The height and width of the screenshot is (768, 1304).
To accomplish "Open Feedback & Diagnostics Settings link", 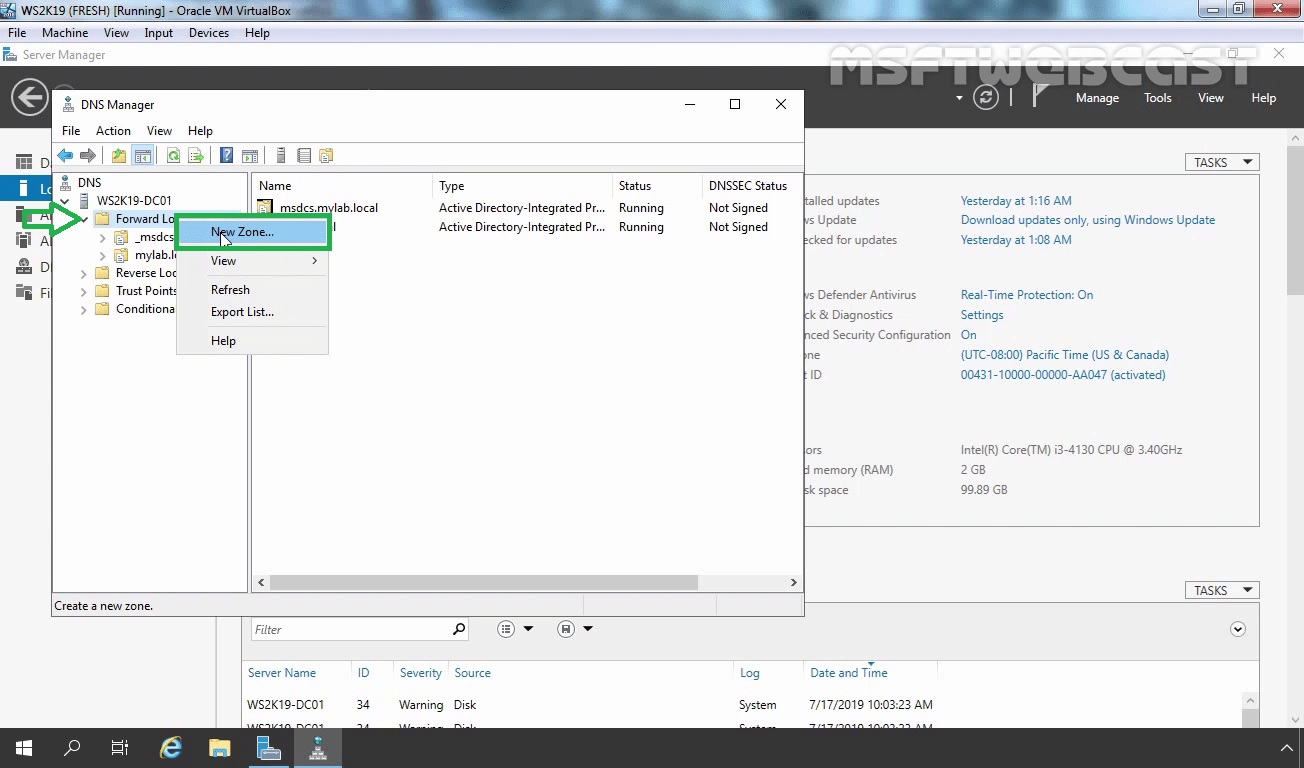I will pos(982,315).
